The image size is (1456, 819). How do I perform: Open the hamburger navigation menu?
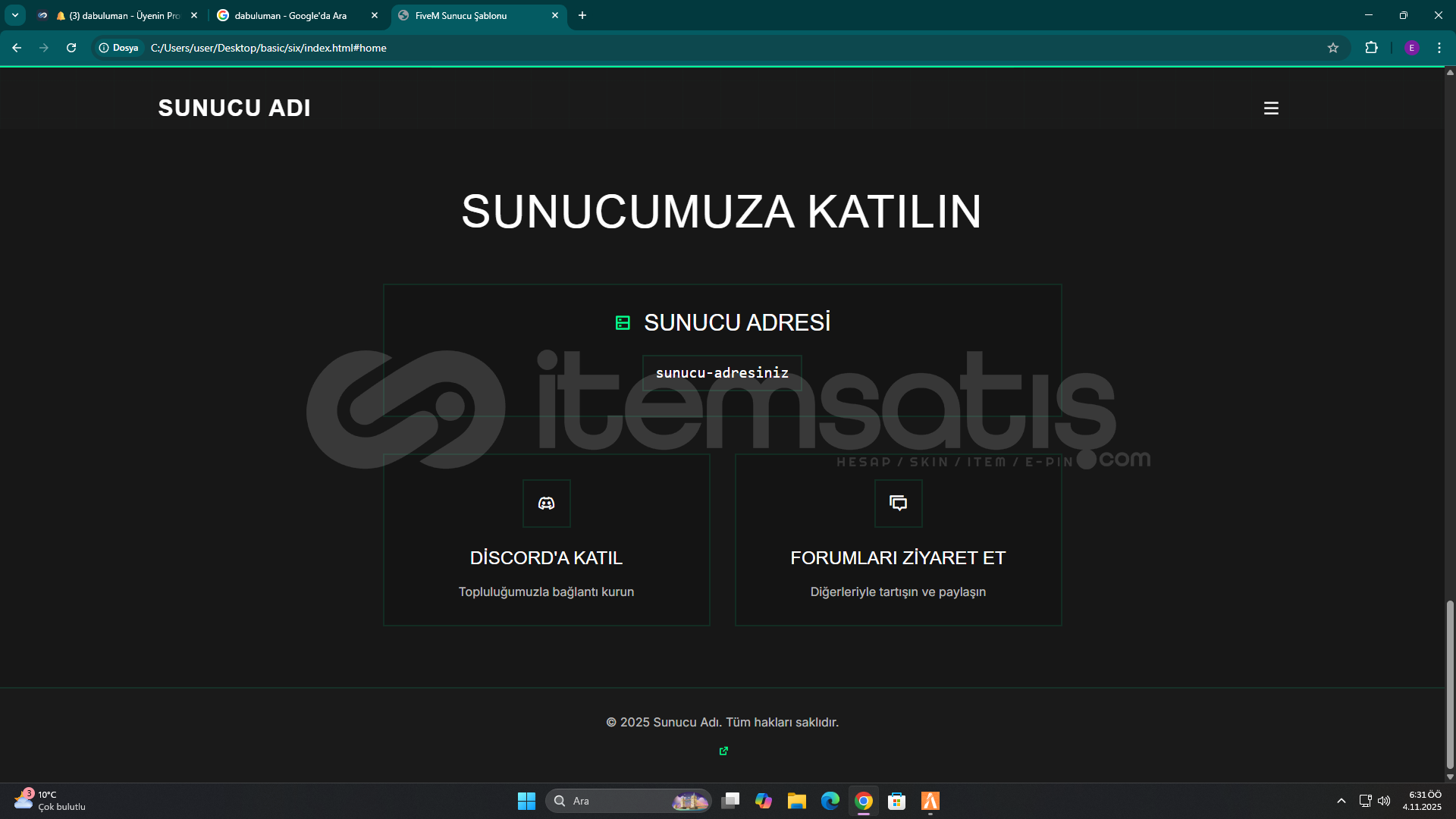(1271, 108)
